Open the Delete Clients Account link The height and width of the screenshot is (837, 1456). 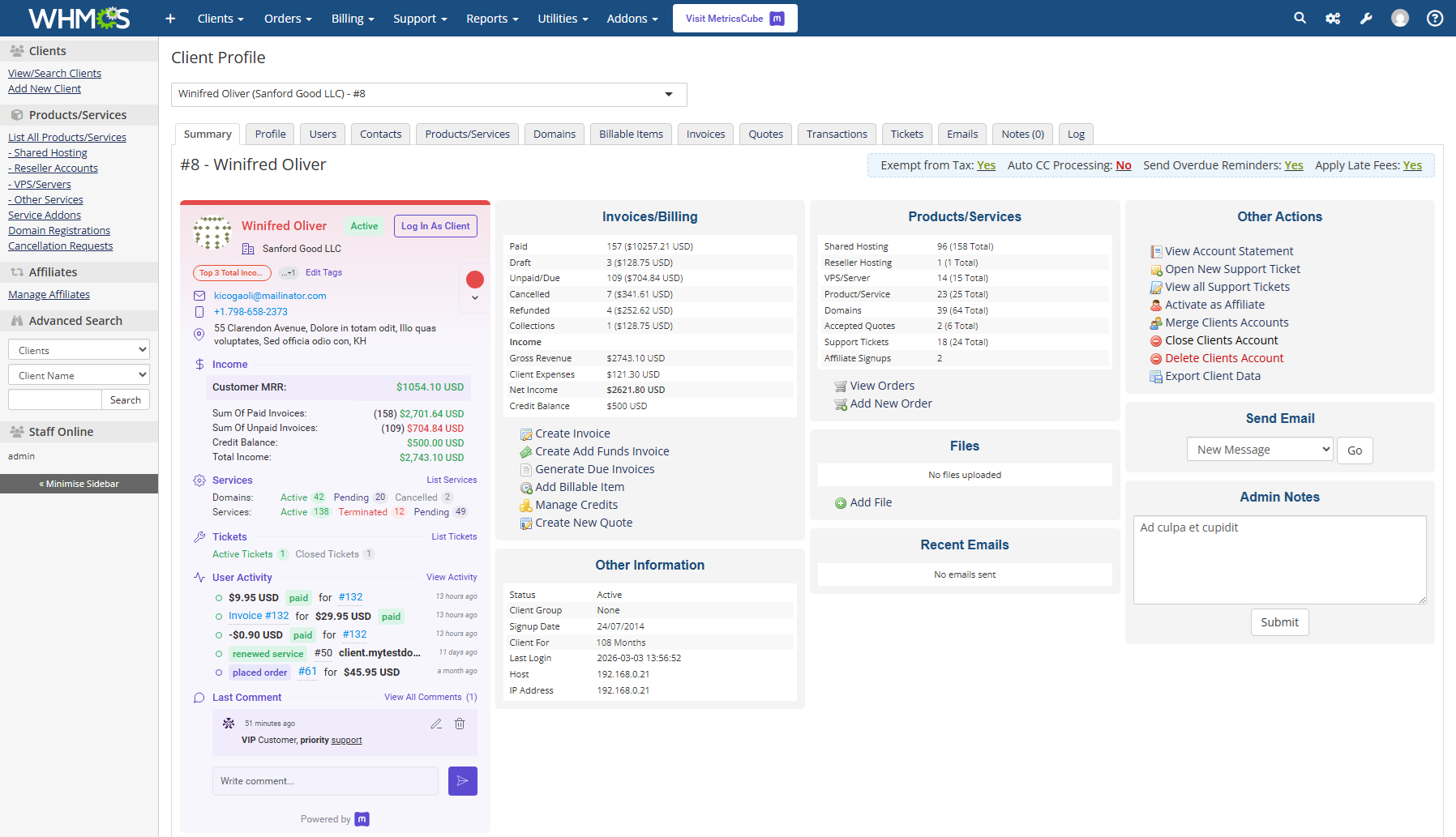coord(1223,357)
